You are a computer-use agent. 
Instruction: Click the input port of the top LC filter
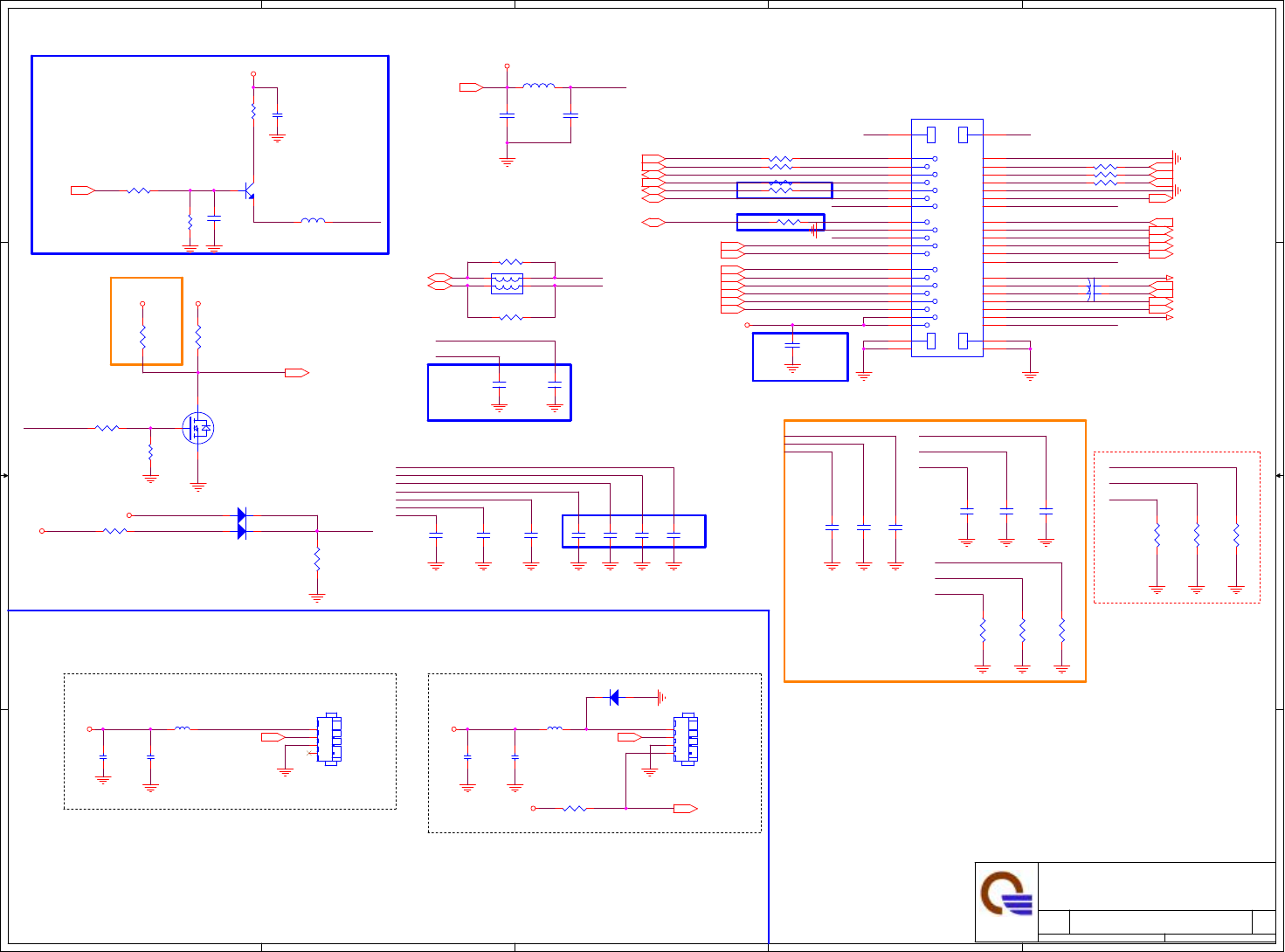click(x=472, y=87)
